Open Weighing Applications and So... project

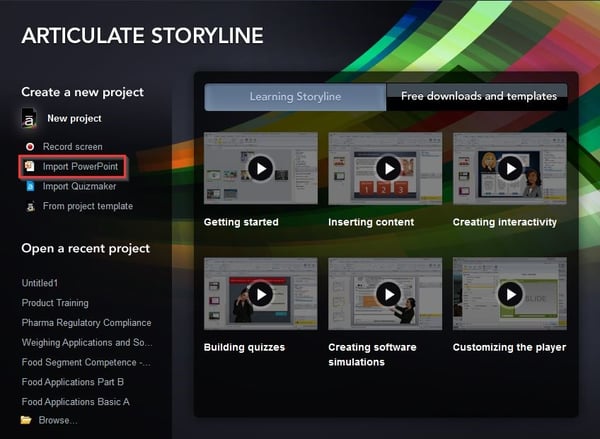click(87, 342)
